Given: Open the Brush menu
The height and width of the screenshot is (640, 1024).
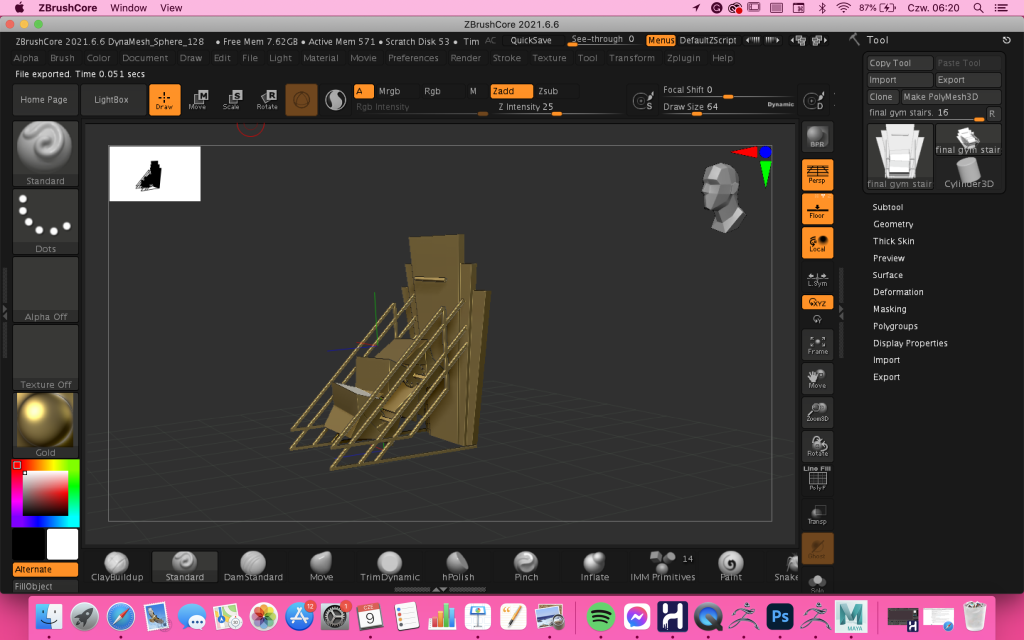Looking at the screenshot, I should point(62,58).
